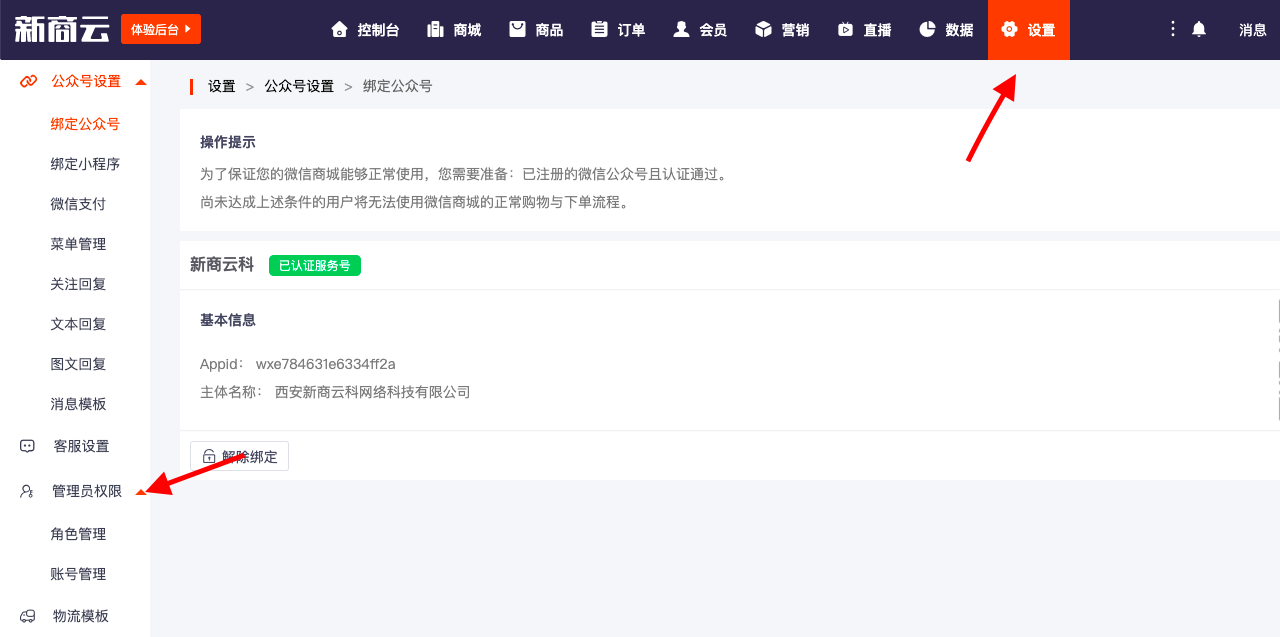Click the 新商云 logo

click(61, 29)
